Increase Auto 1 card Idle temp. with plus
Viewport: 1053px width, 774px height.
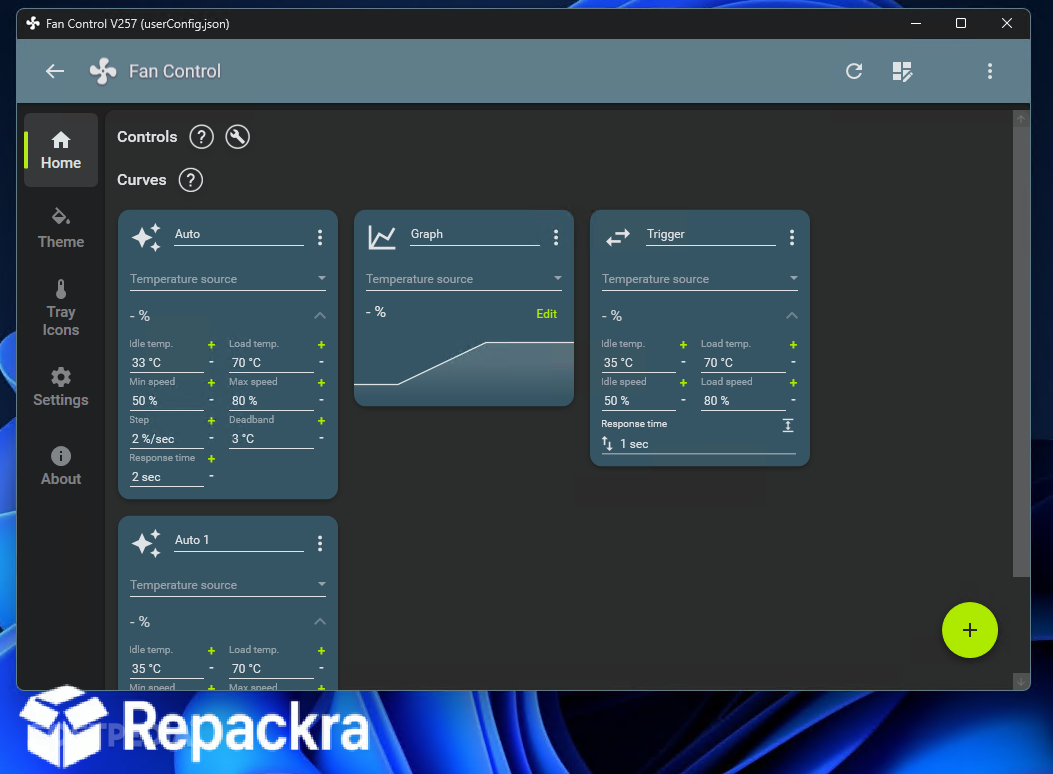click(212, 650)
